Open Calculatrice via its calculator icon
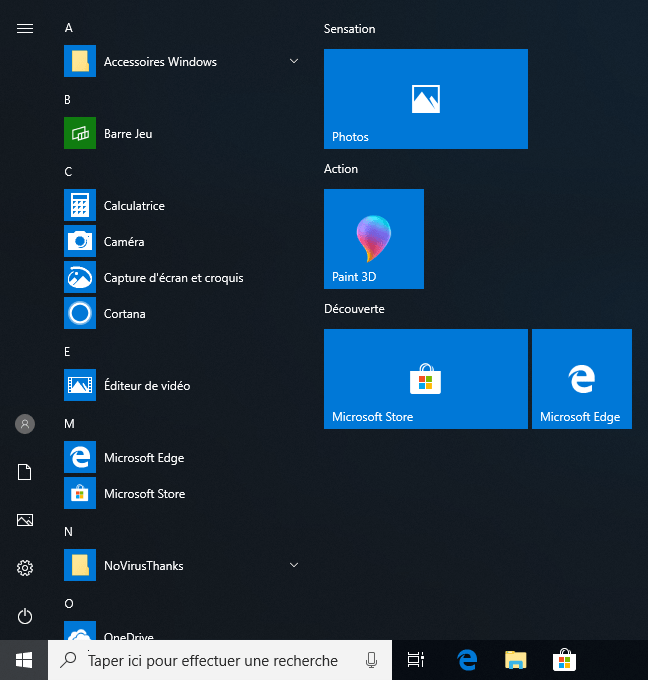The image size is (648, 680). (80, 205)
